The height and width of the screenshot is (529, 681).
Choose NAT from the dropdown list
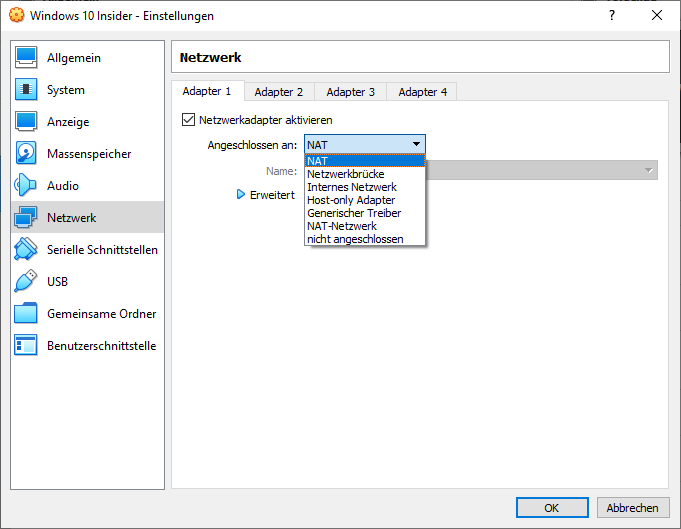365,161
